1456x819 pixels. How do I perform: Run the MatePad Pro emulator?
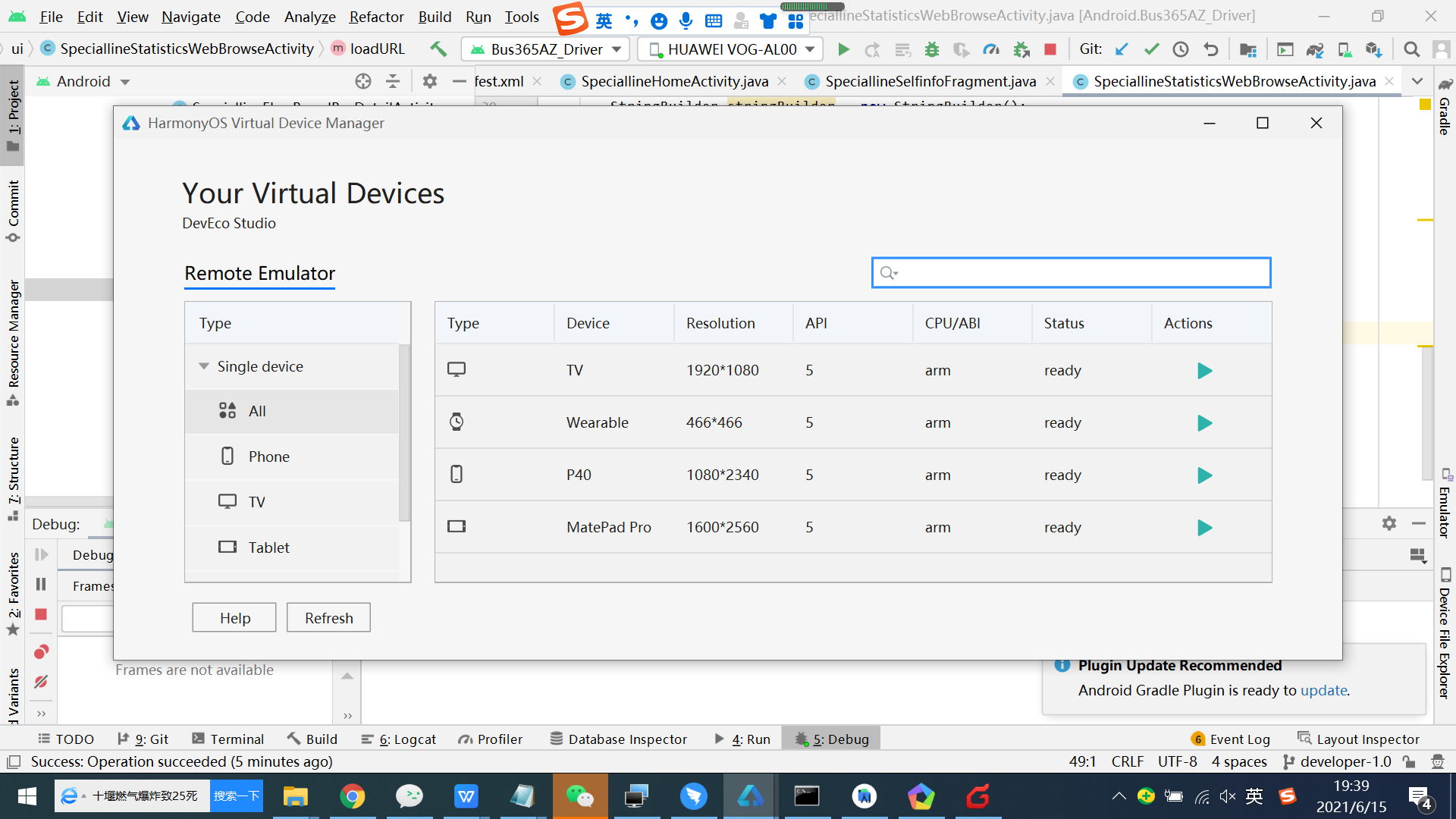point(1204,528)
